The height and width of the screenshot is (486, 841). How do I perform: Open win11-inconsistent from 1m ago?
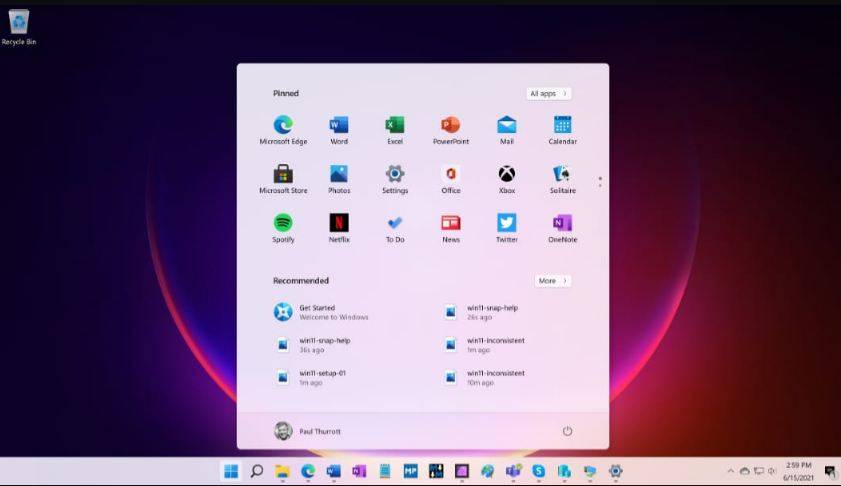click(484, 345)
